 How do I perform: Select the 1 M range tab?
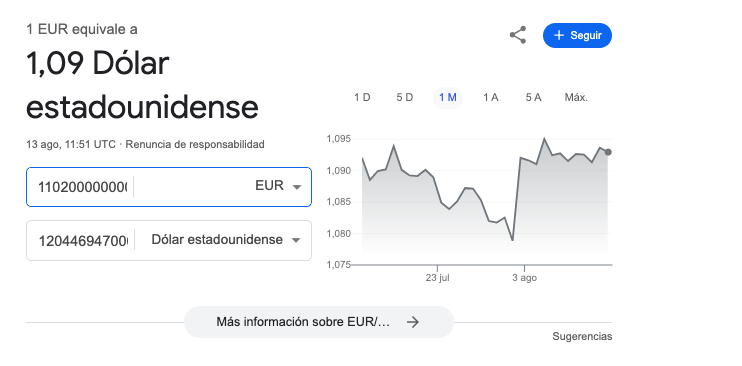[x=448, y=98]
